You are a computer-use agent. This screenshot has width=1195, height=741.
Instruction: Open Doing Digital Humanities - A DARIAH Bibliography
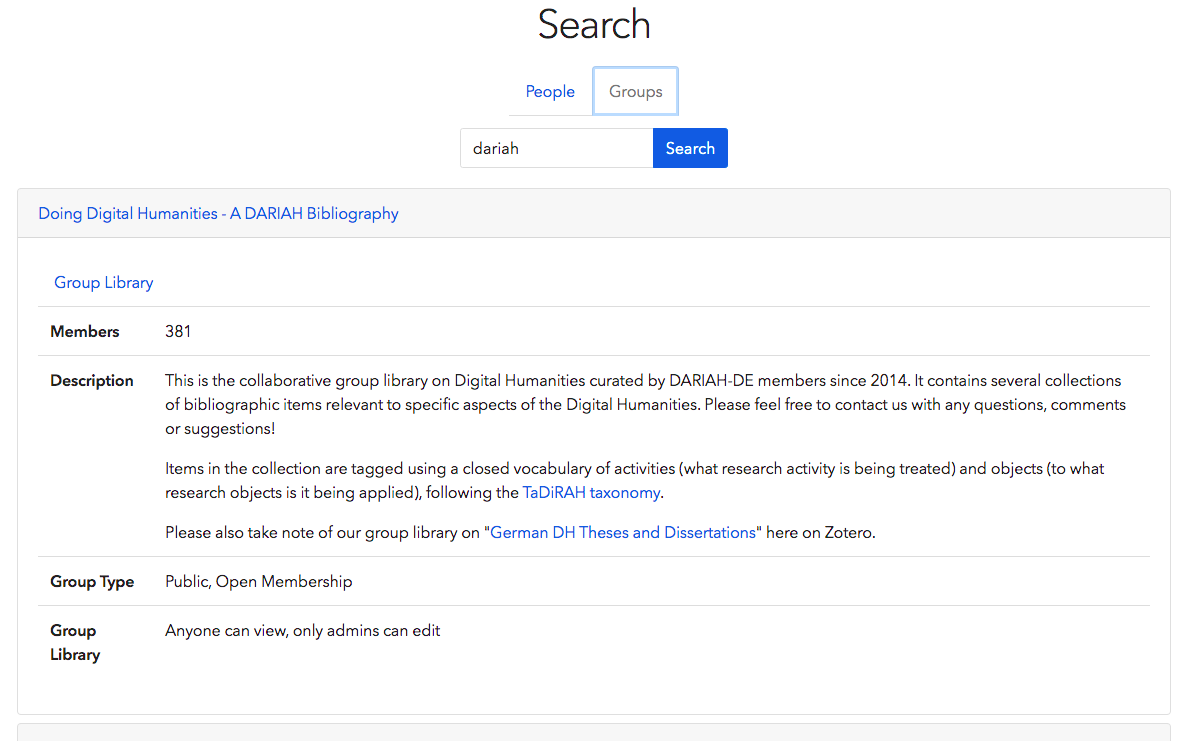coord(218,213)
